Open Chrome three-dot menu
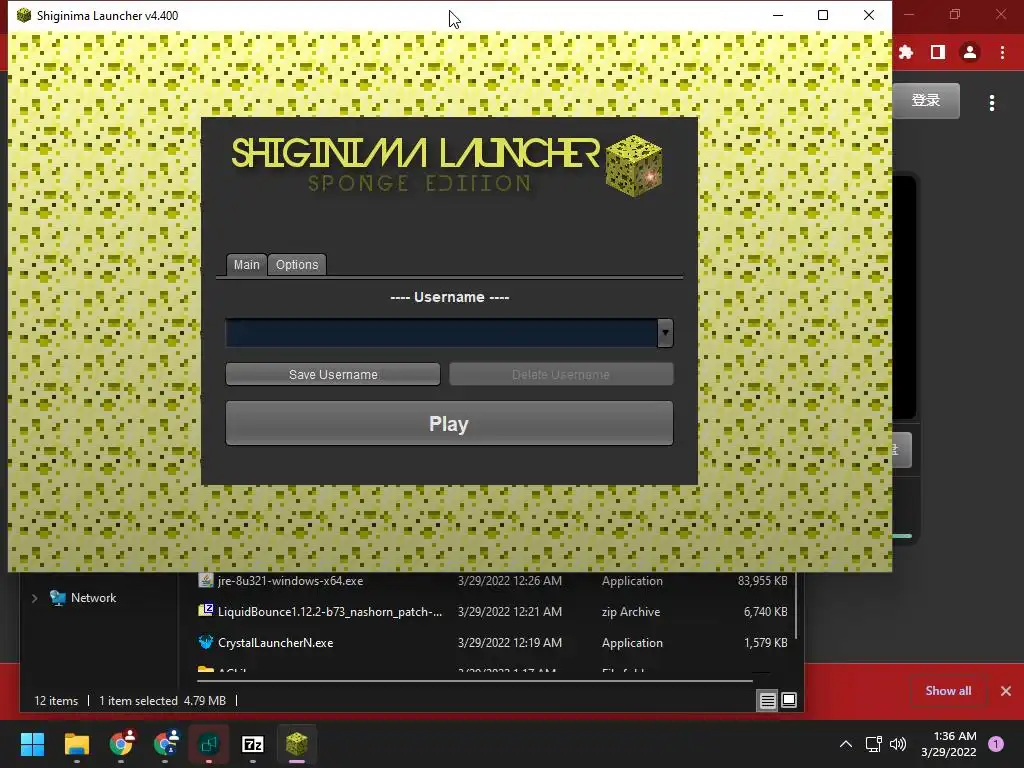The height and width of the screenshot is (768, 1024). tap(1002, 52)
